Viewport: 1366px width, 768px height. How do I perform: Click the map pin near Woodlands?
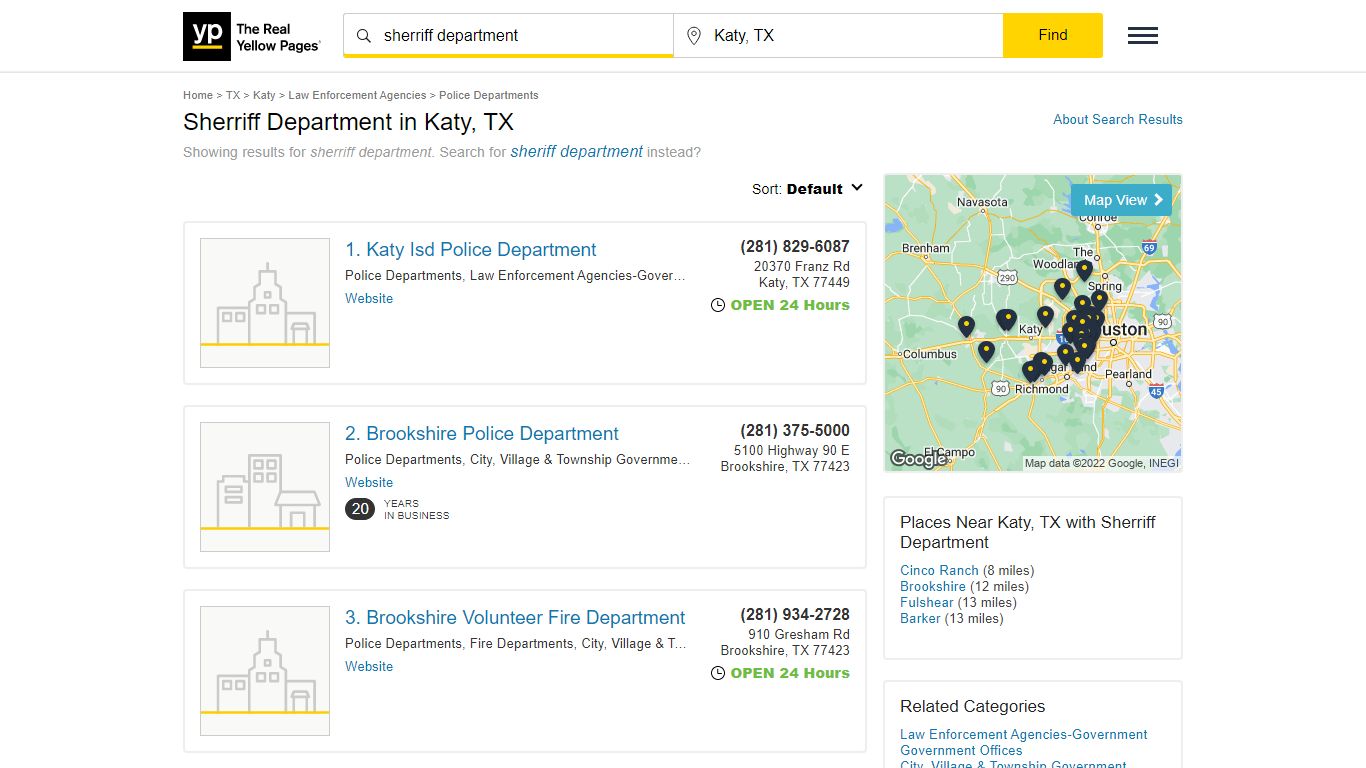[x=1084, y=270]
